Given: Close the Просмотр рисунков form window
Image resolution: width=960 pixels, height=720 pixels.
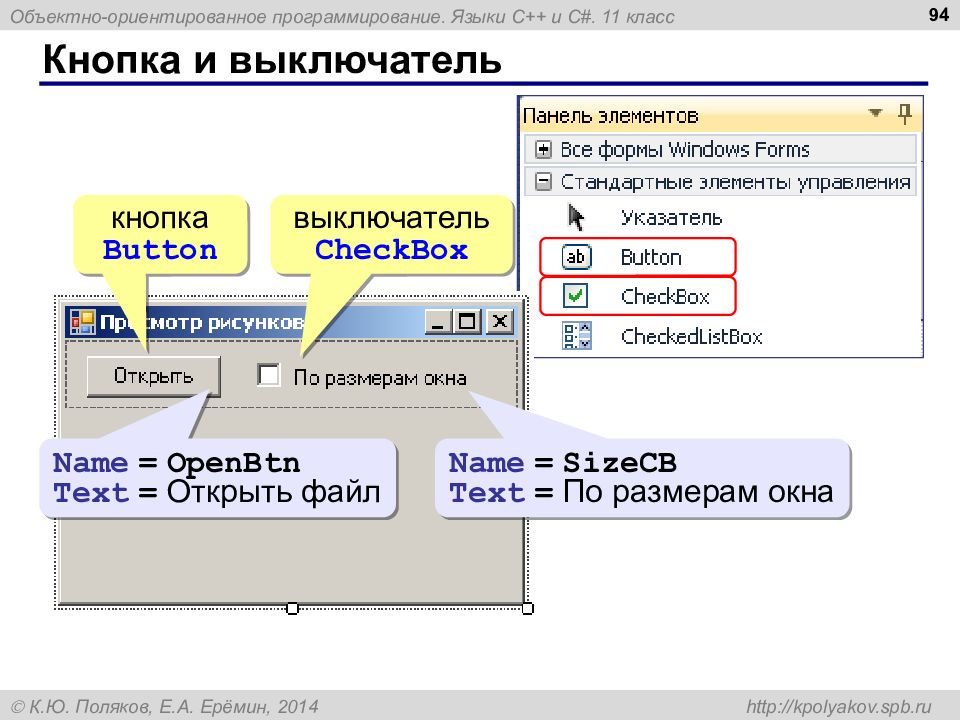Looking at the screenshot, I should (x=500, y=321).
